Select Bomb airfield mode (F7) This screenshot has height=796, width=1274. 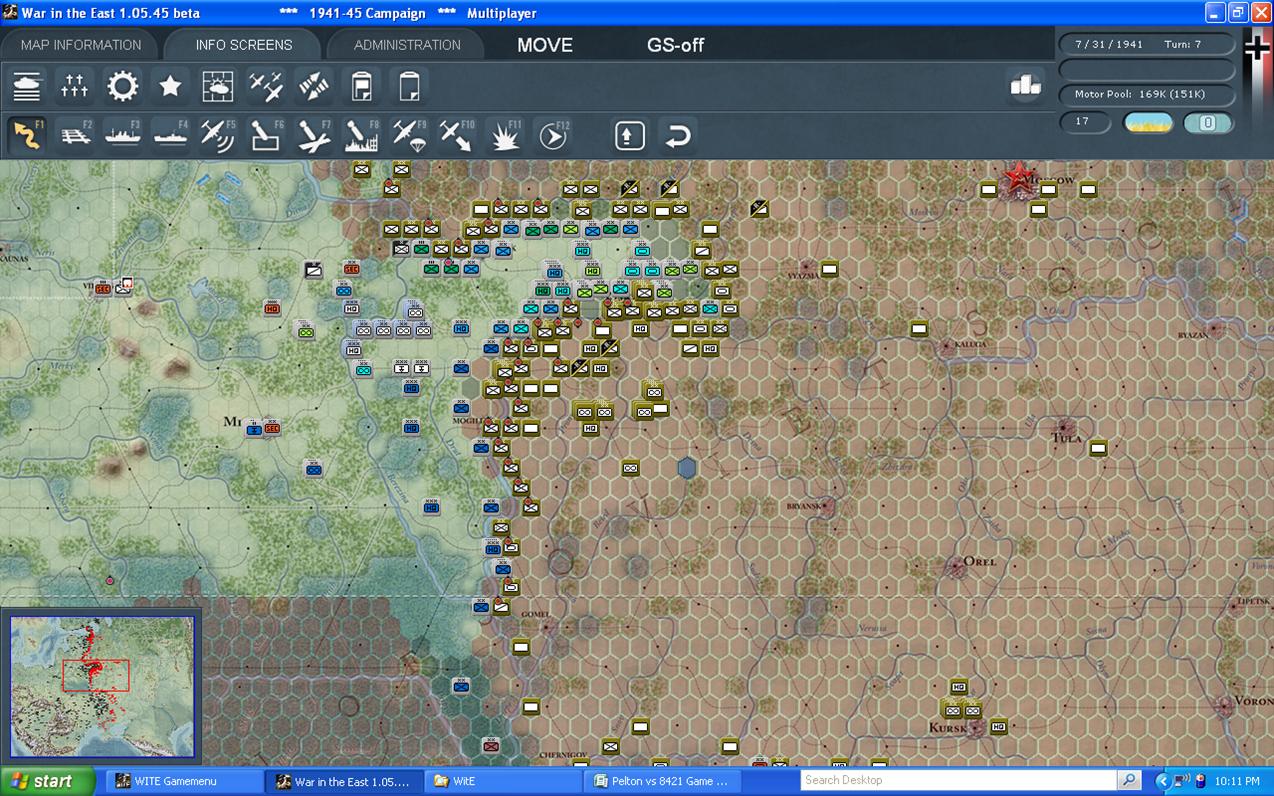(x=314, y=135)
